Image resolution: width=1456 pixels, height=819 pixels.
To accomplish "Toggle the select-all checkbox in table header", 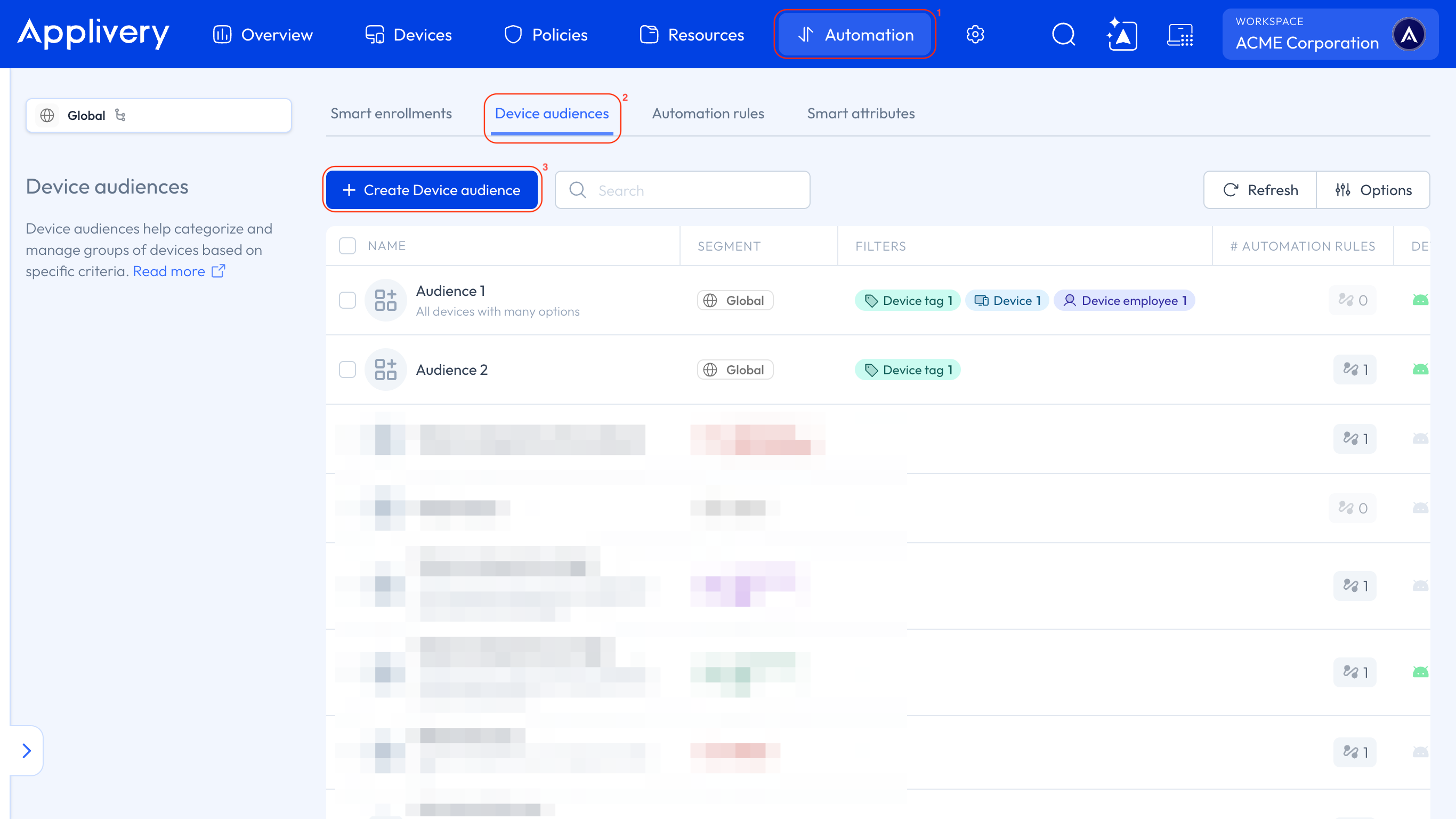I will (x=347, y=245).
